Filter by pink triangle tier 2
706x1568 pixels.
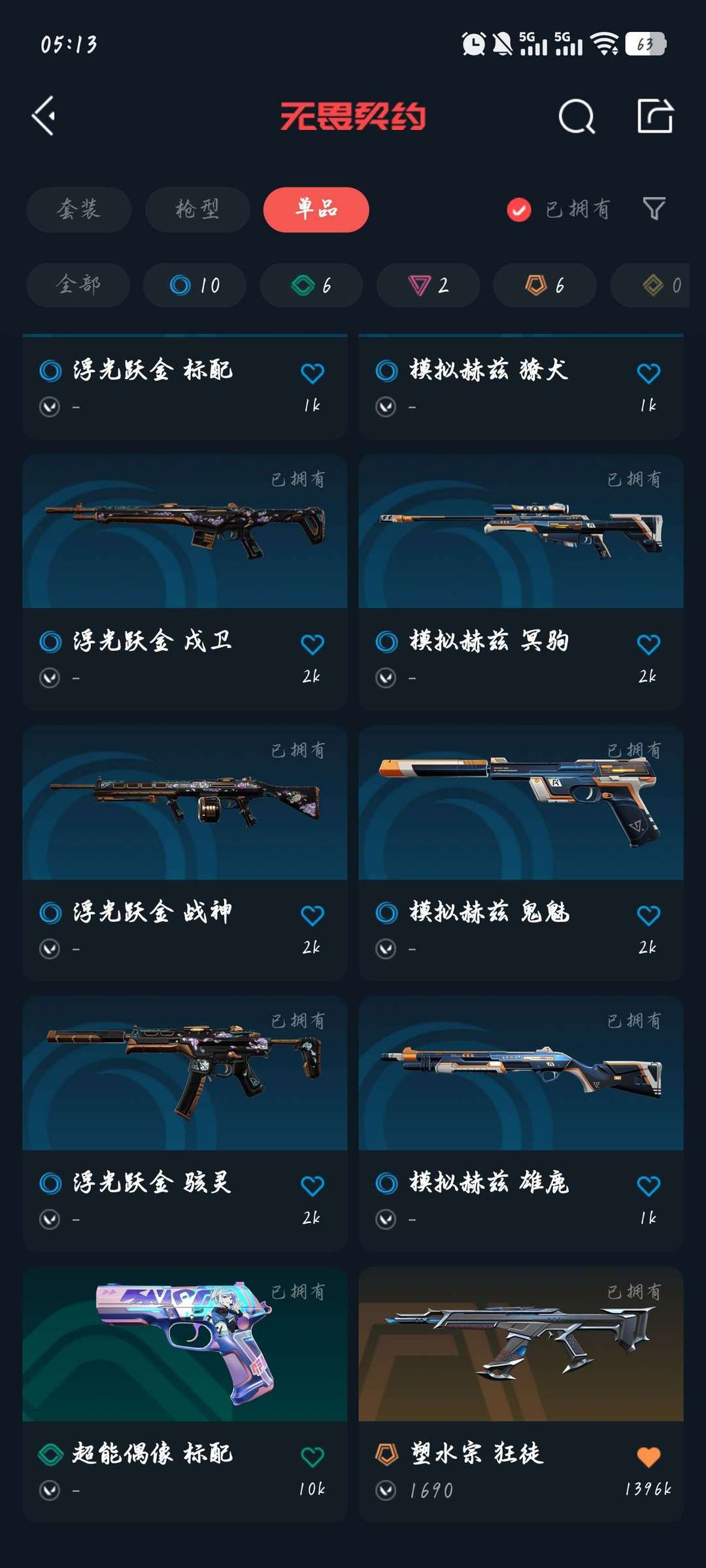428,285
